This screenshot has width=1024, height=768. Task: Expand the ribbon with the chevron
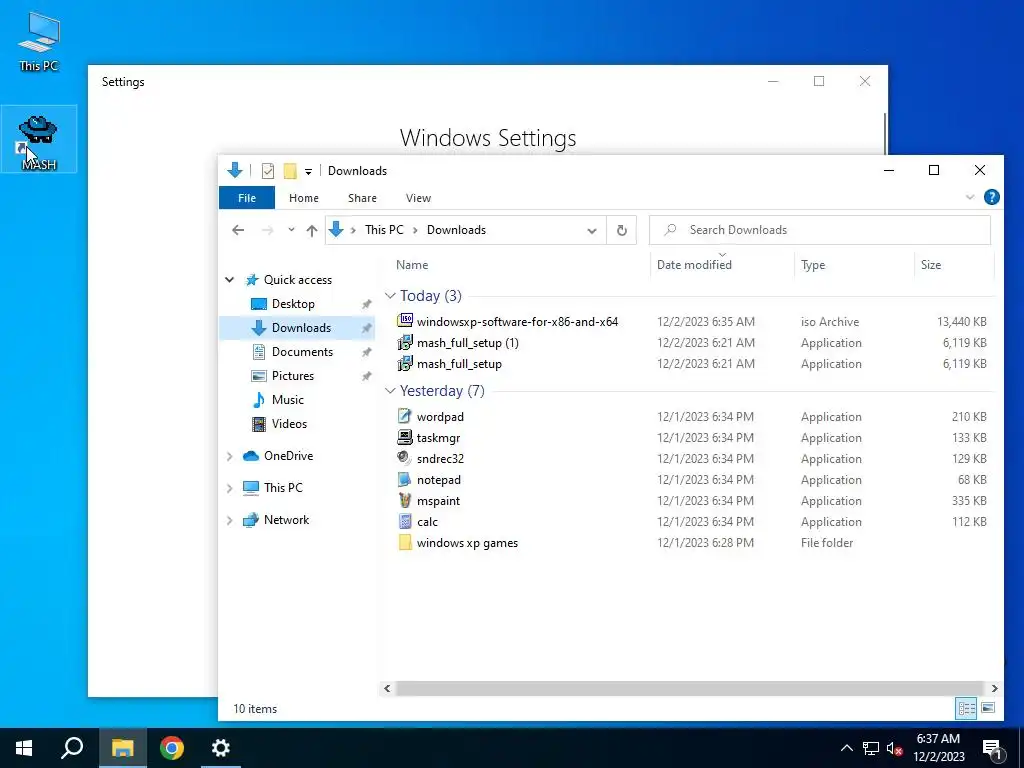[970, 197]
